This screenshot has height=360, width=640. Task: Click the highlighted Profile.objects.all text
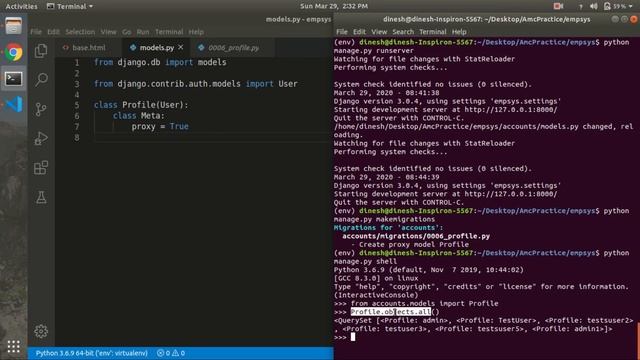[x=391, y=312]
